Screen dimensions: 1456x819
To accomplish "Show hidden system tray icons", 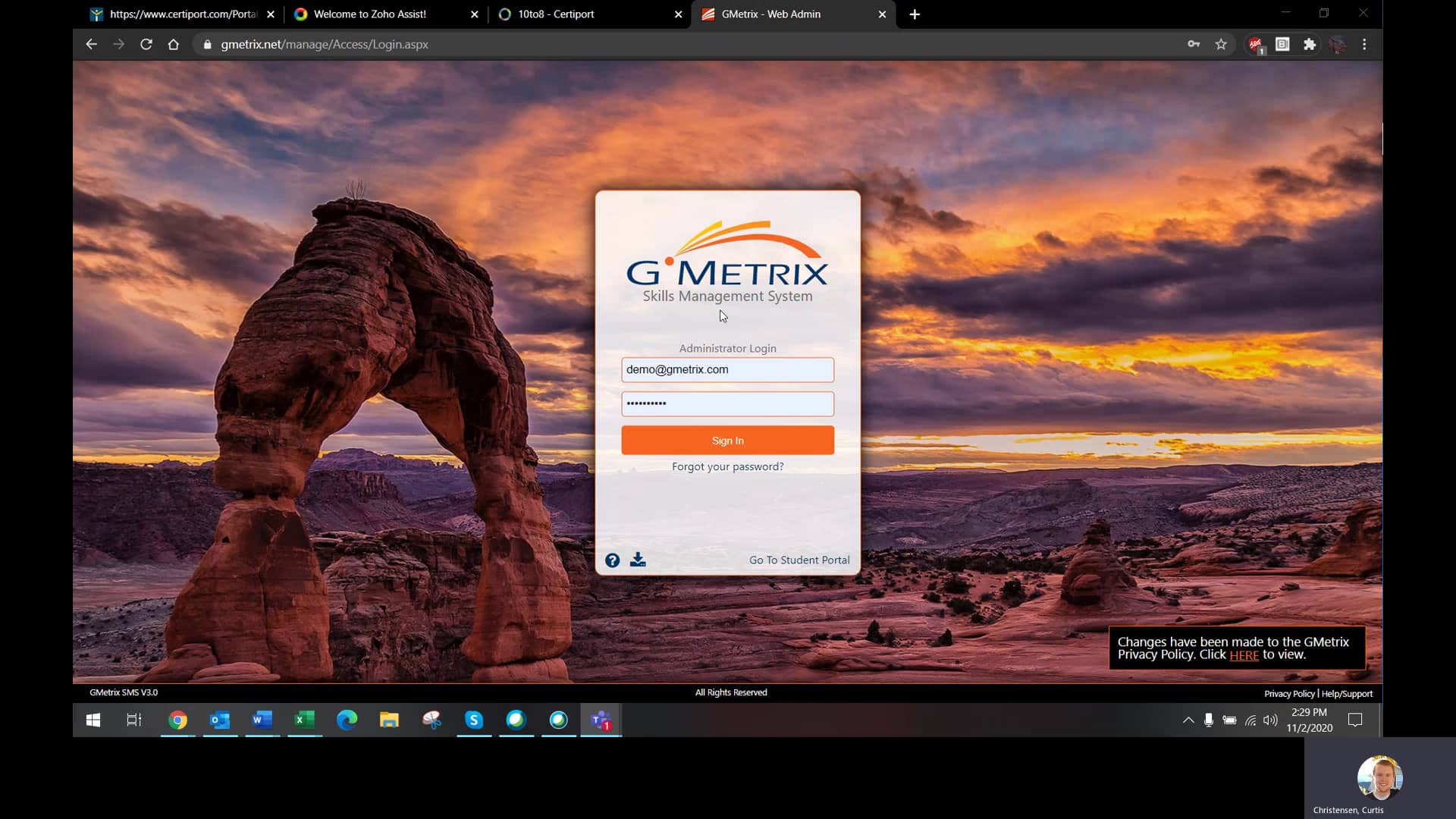I will point(1188,720).
